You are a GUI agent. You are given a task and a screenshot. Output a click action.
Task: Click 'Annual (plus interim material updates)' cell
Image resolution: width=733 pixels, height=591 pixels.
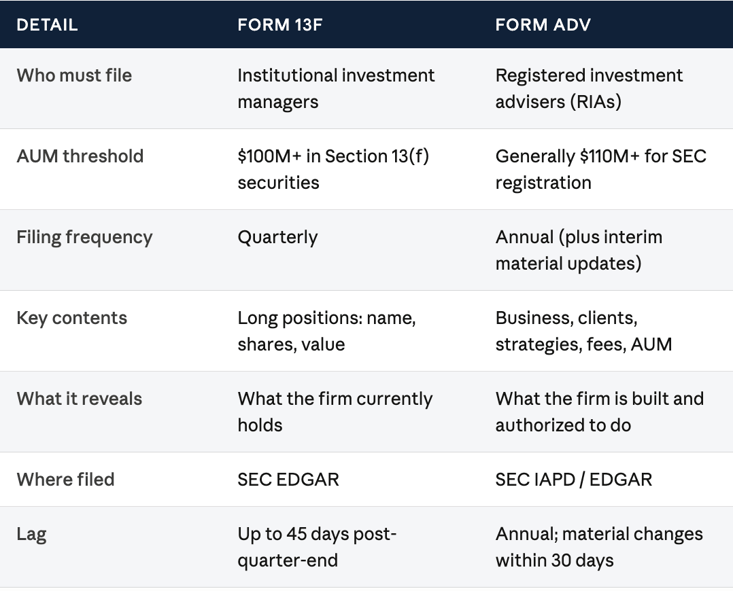pyautogui.click(x=579, y=250)
